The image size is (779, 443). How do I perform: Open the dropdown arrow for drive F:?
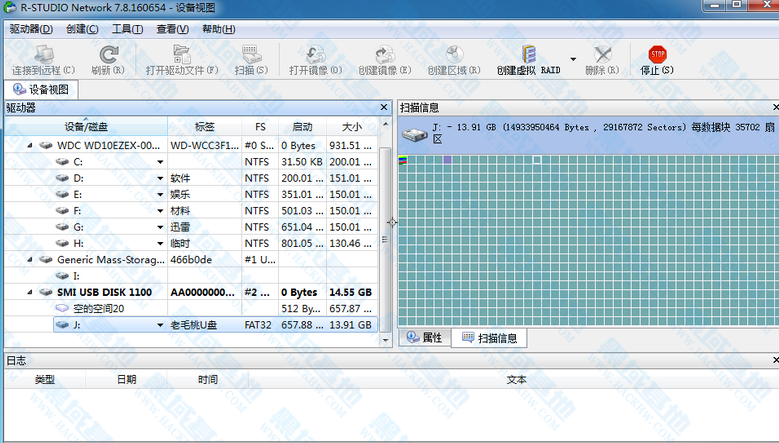point(160,211)
